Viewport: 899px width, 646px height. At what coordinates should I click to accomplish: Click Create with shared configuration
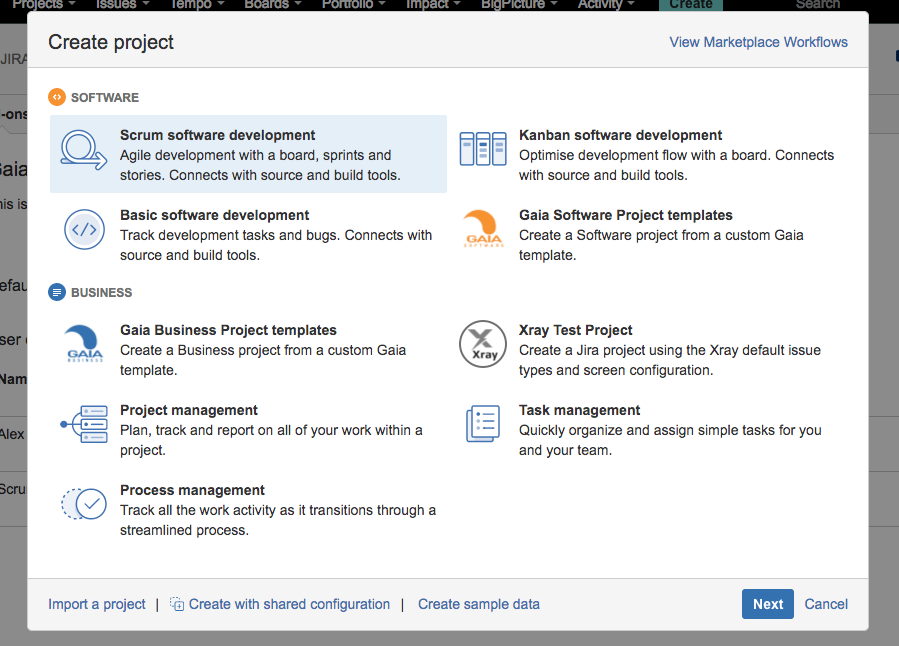pyautogui.click(x=288, y=604)
